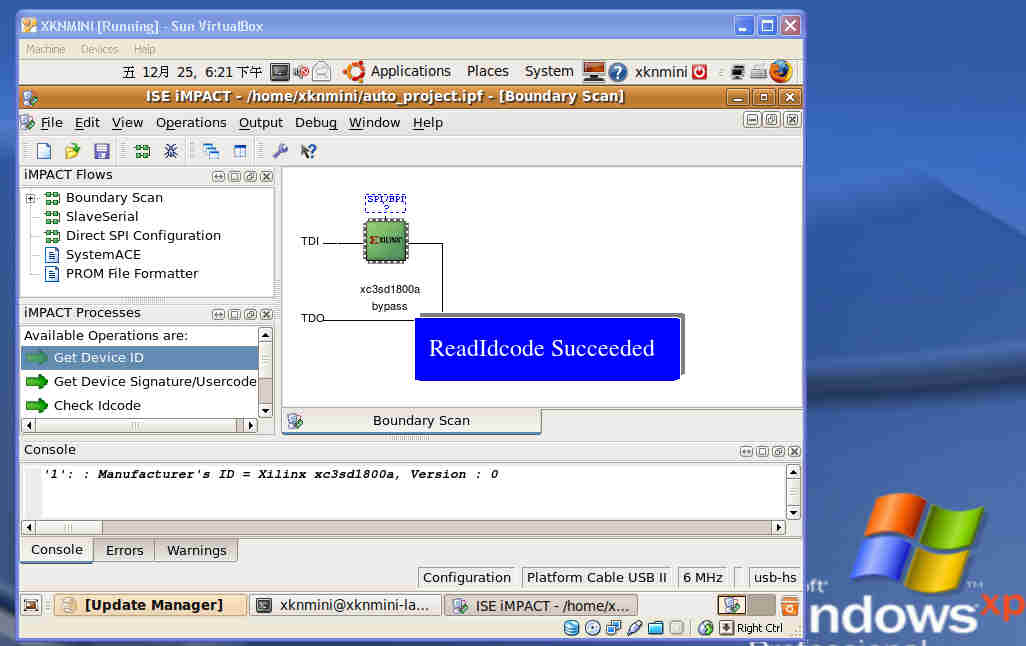Click the bug-shaped debug toolbar icon

[x=171, y=151]
